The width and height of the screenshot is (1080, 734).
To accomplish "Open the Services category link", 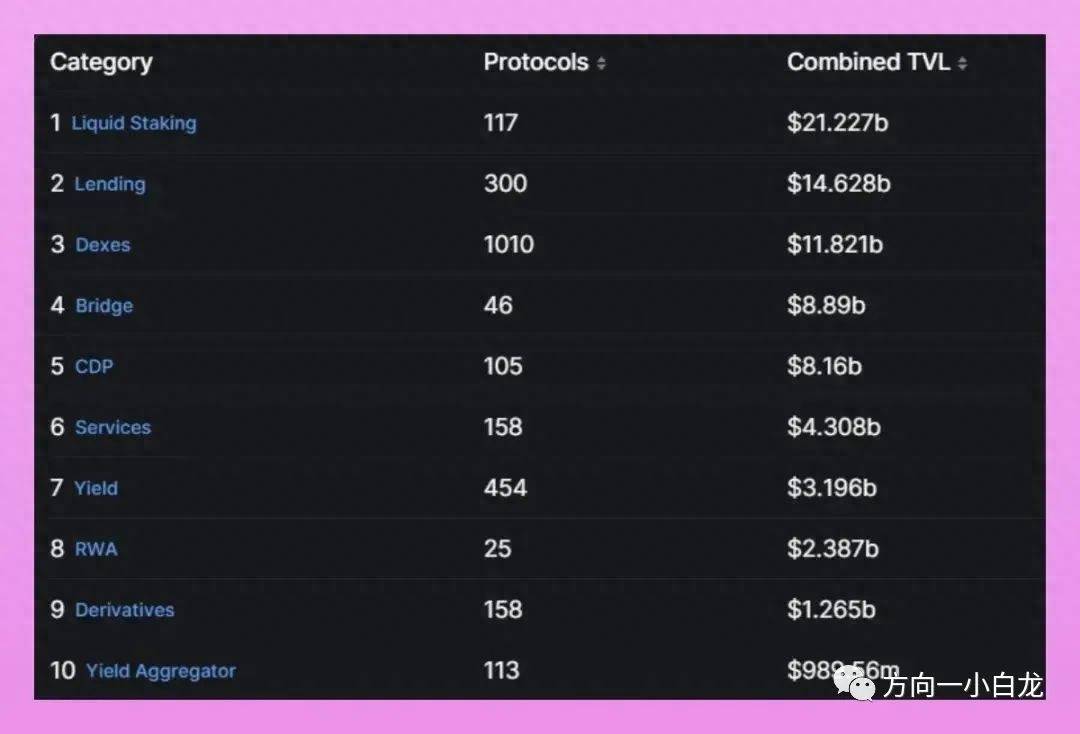I will pos(113,428).
